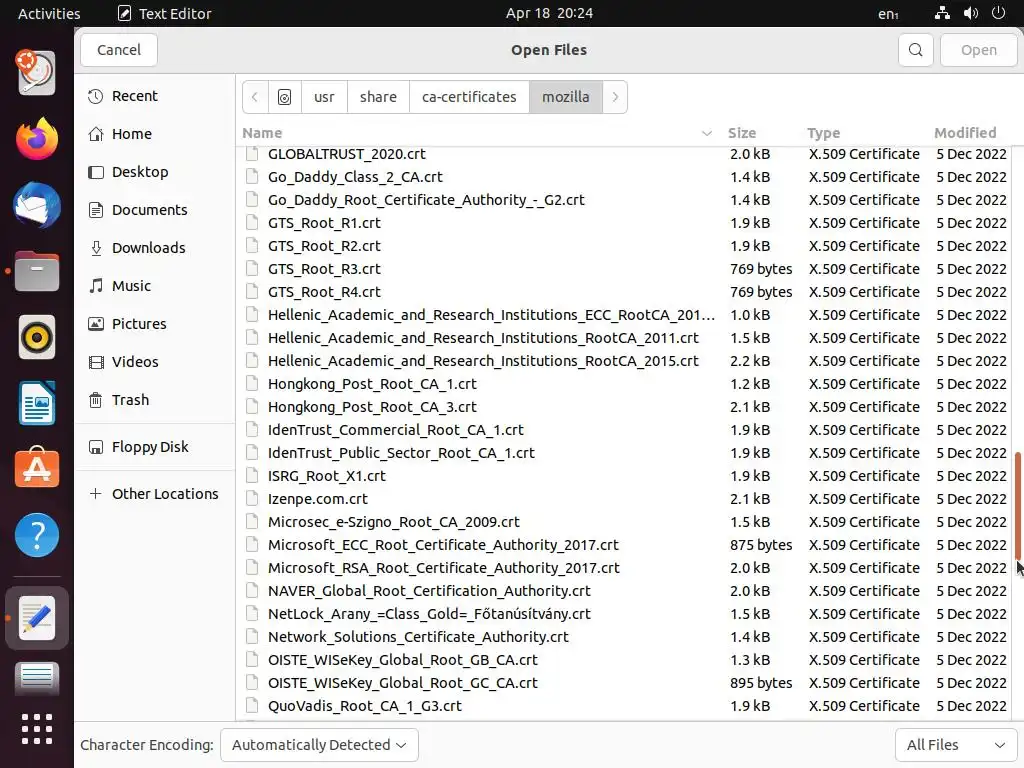Open Help from the dock
The width and height of the screenshot is (1024, 768).
click(37, 535)
